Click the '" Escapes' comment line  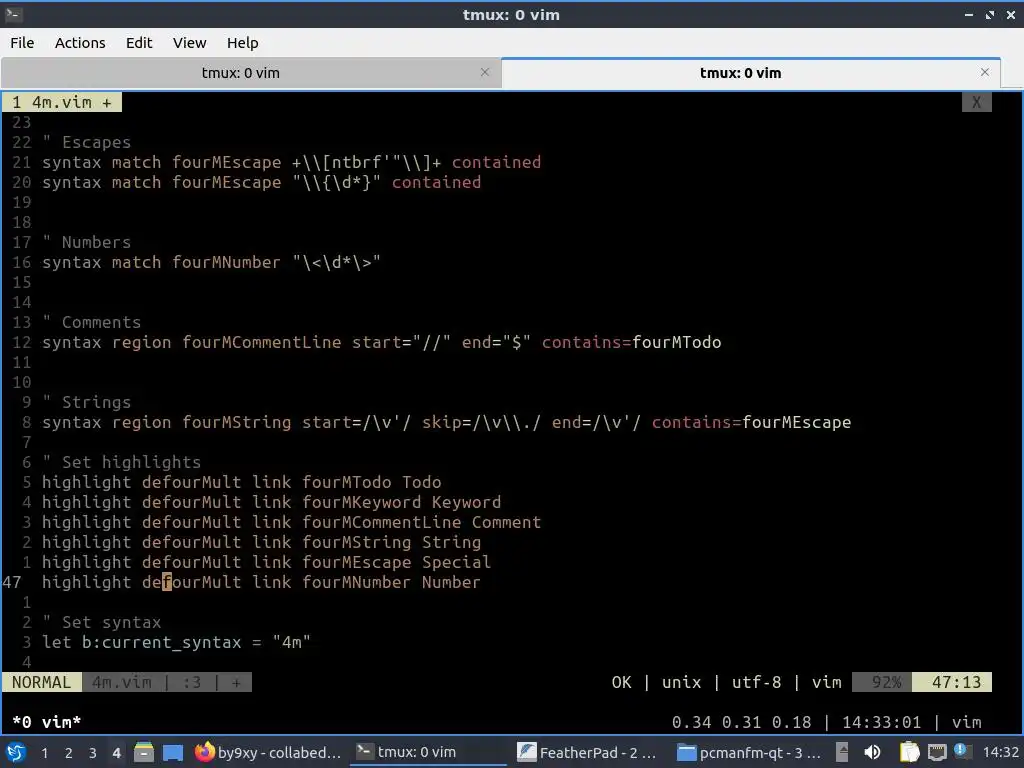87,142
